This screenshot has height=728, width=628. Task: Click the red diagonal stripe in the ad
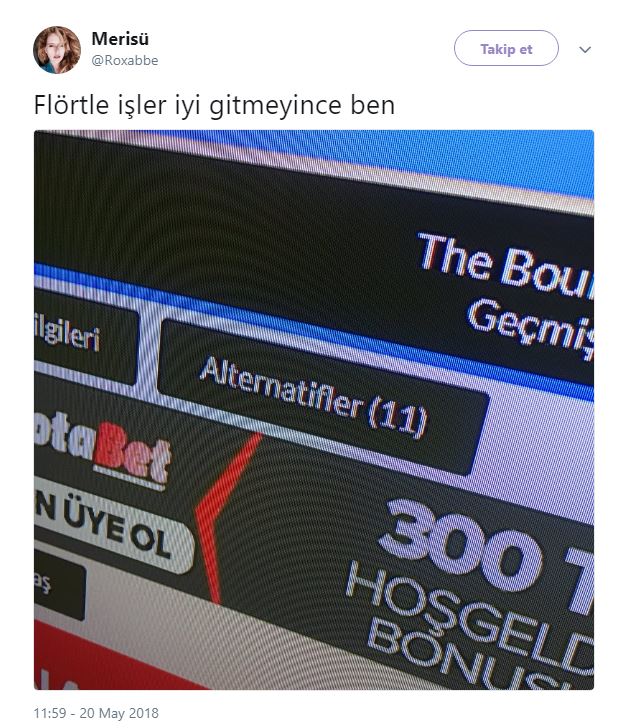223,515
